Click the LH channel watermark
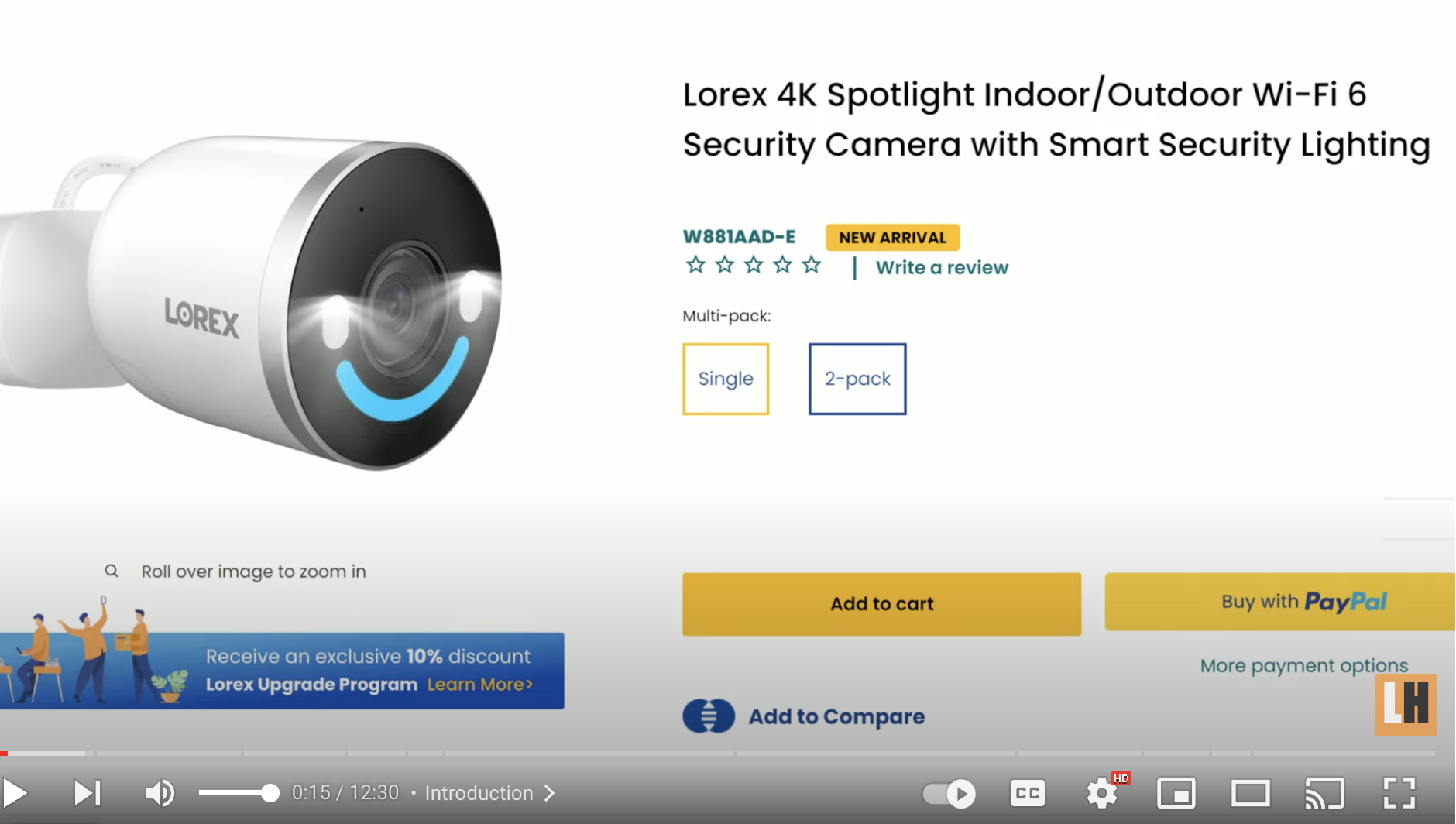This screenshot has height=824, width=1456. pyautogui.click(x=1405, y=704)
